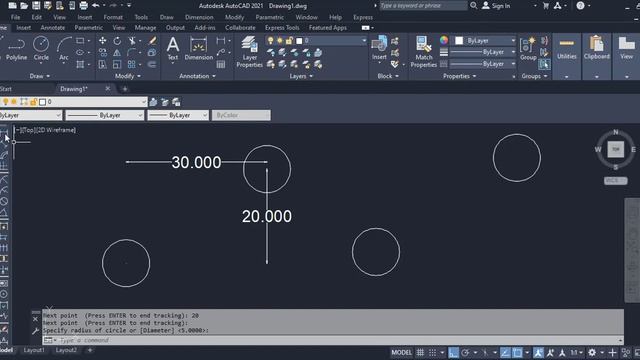The height and width of the screenshot is (360, 640).
Task: Click the keyword search field
Action: tap(423, 5)
